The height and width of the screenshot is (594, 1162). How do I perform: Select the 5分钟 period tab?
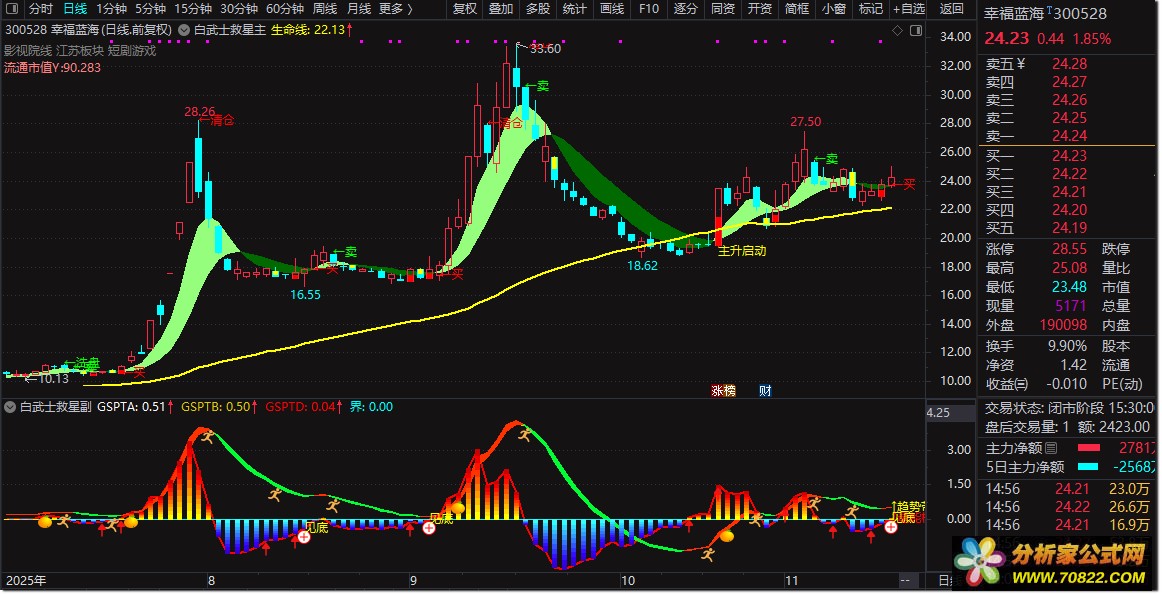pyautogui.click(x=150, y=9)
